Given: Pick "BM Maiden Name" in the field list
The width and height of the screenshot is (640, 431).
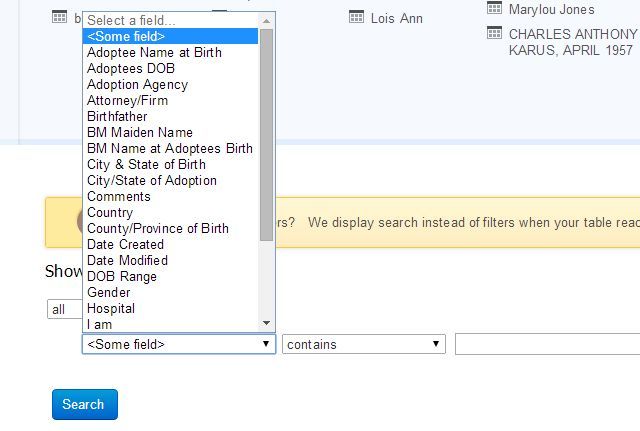Looking at the screenshot, I should pos(139,132).
